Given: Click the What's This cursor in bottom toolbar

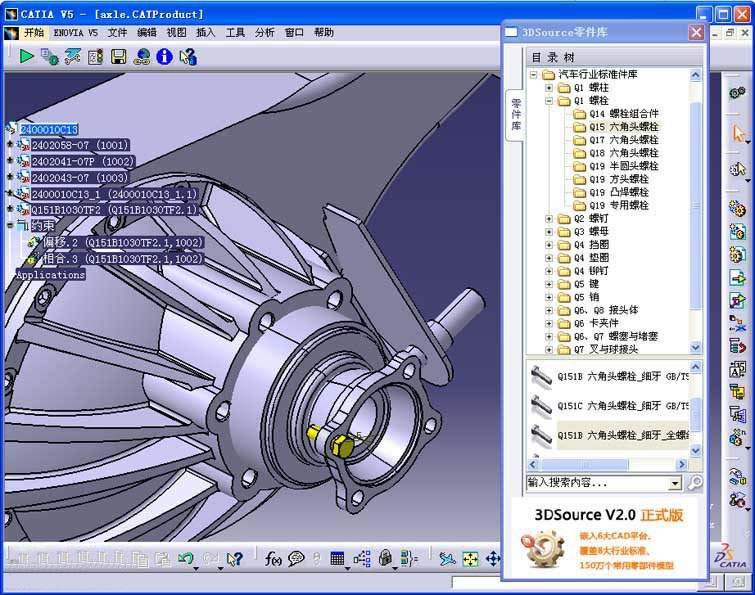Looking at the screenshot, I should tap(234, 558).
